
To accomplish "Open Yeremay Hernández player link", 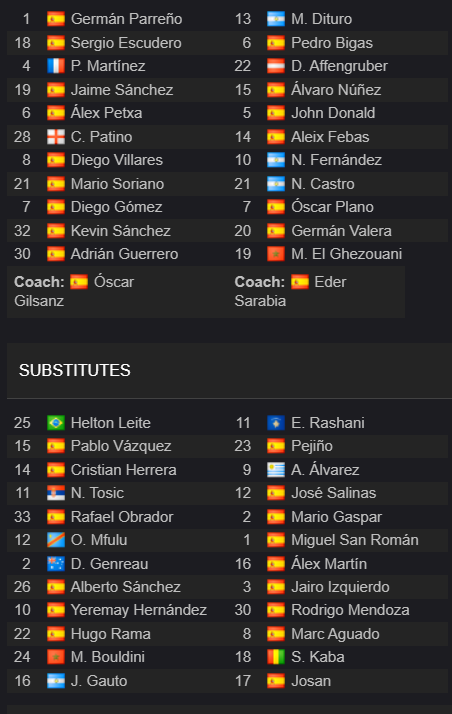I will 139,610.
